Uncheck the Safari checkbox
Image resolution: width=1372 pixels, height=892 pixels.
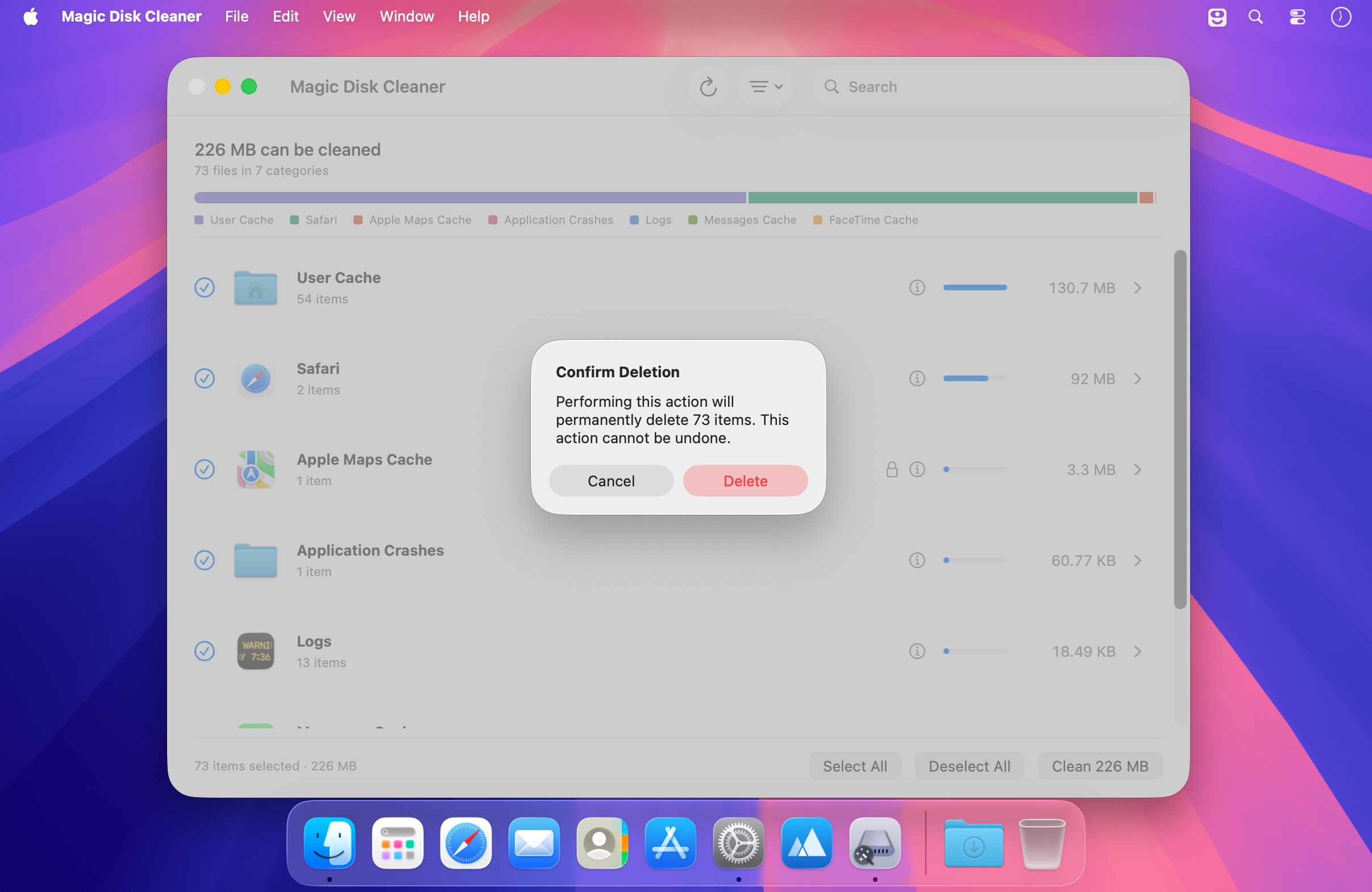[204, 378]
